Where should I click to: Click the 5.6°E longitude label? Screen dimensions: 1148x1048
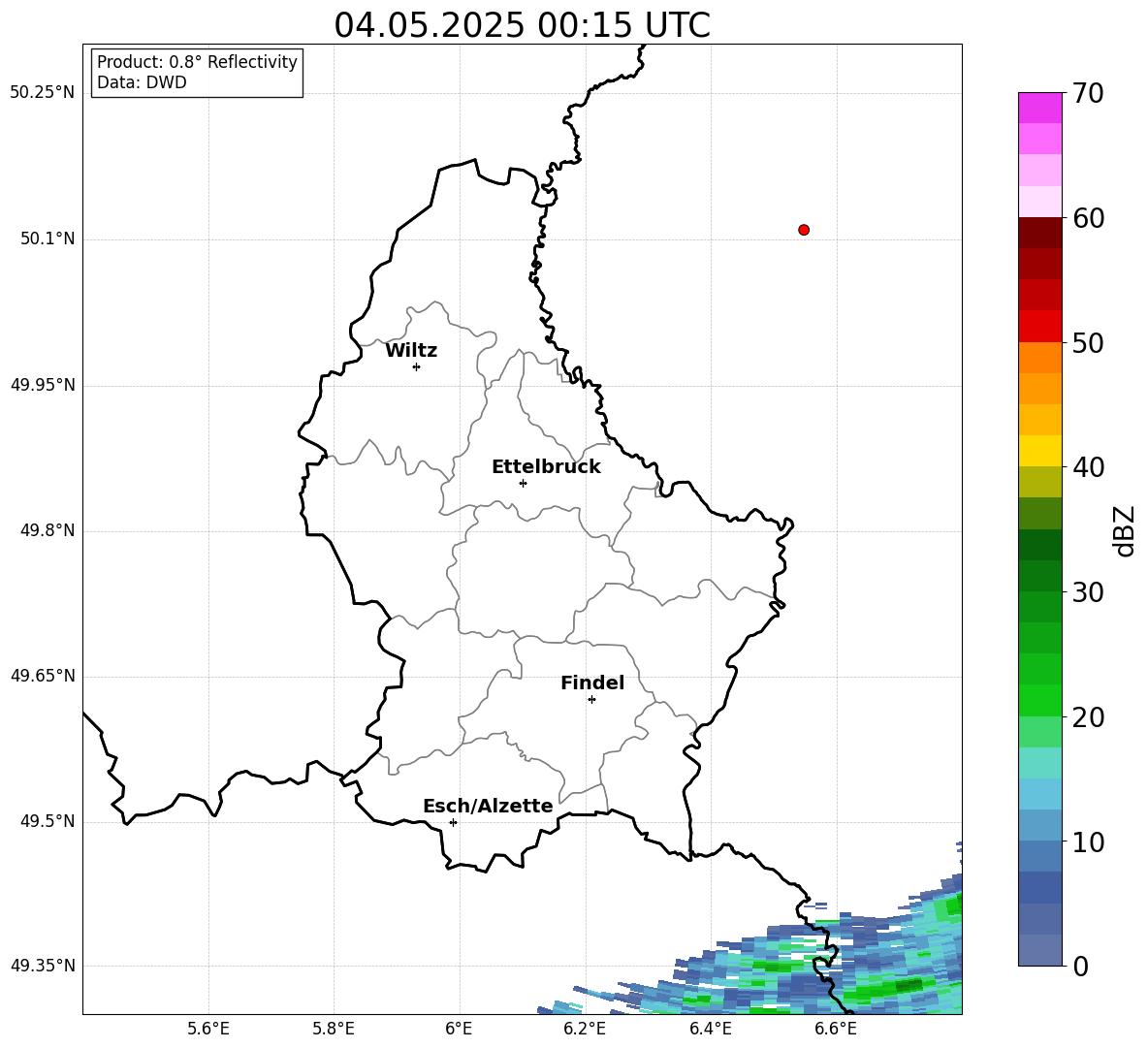tap(208, 1029)
